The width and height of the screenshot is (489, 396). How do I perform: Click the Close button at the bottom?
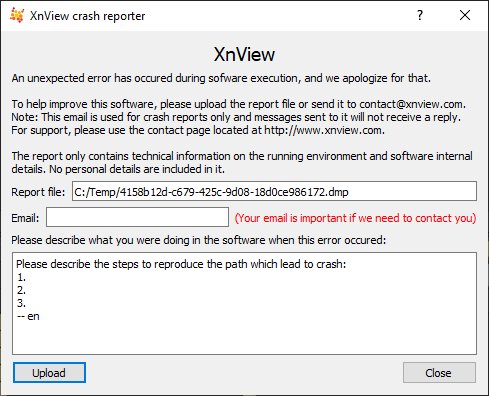point(439,373)
